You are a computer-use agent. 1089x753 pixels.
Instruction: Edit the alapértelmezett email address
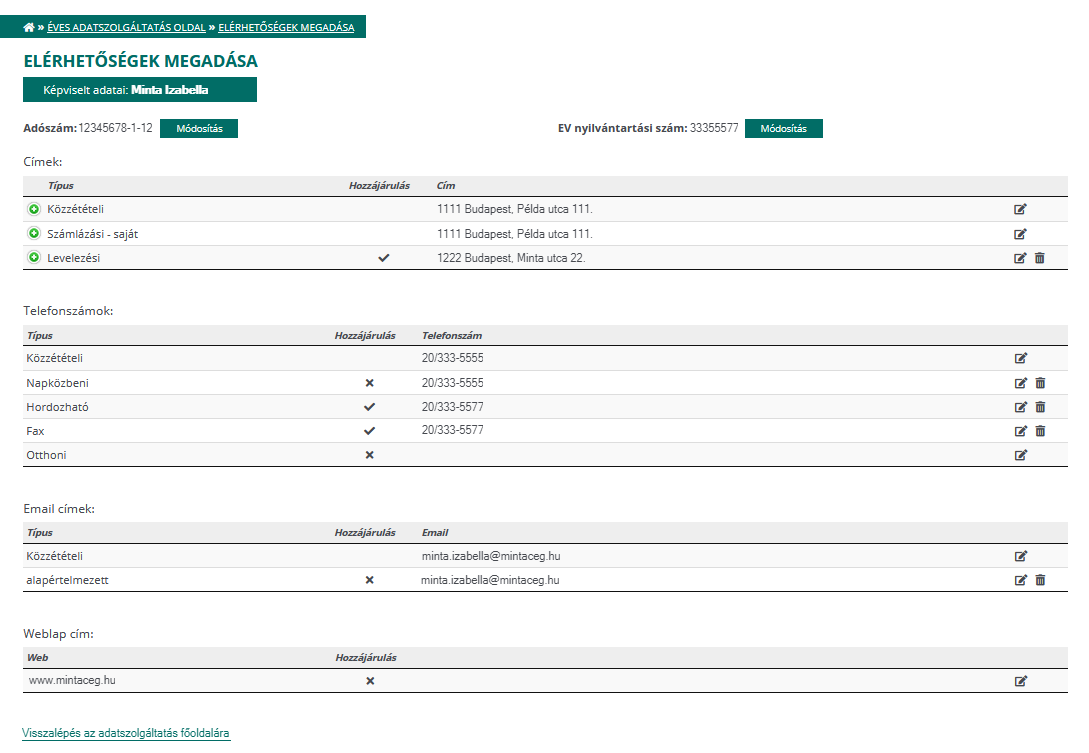[1020, 580]
